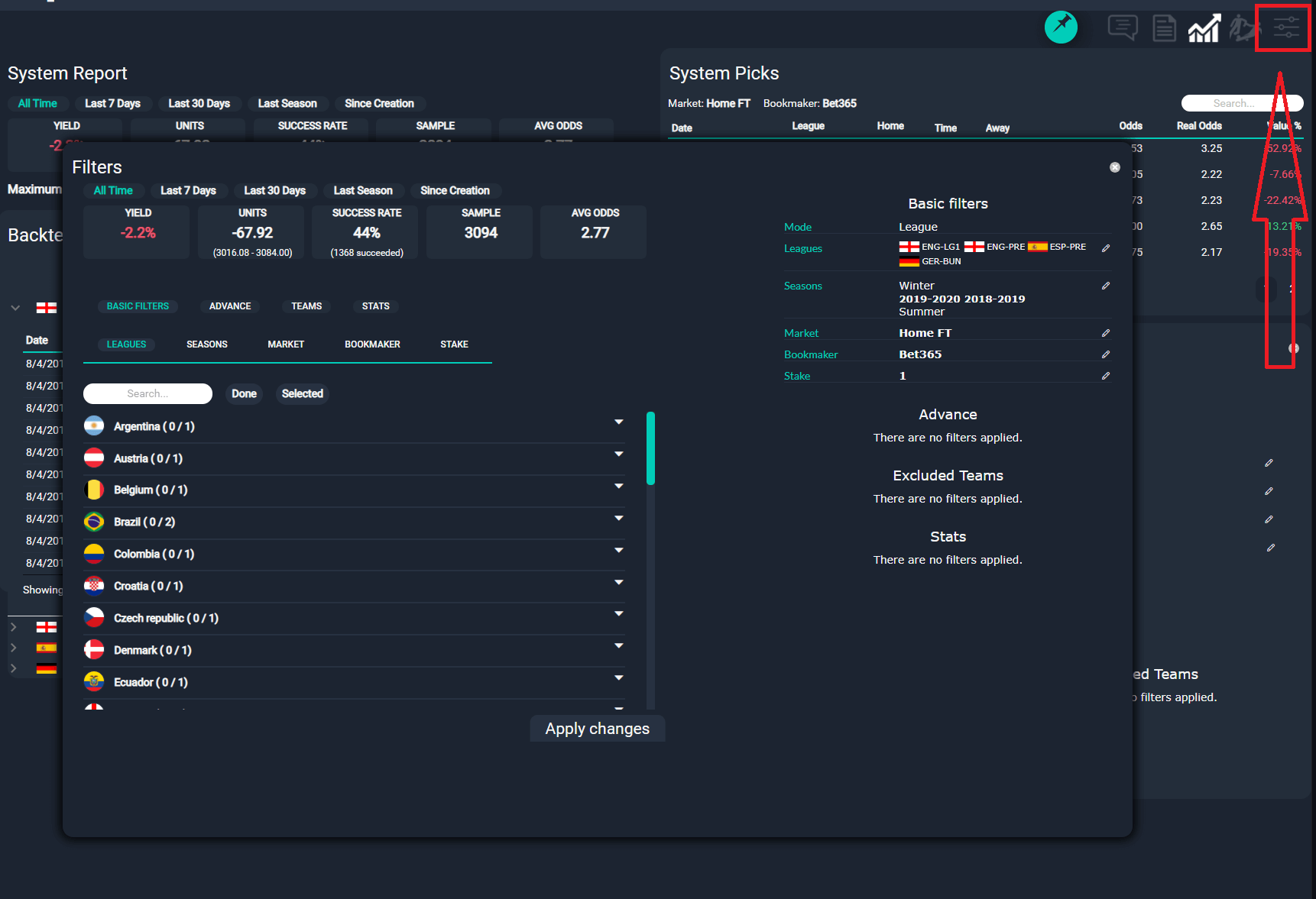Select the Last 7 Days time filter

point(113,103)
